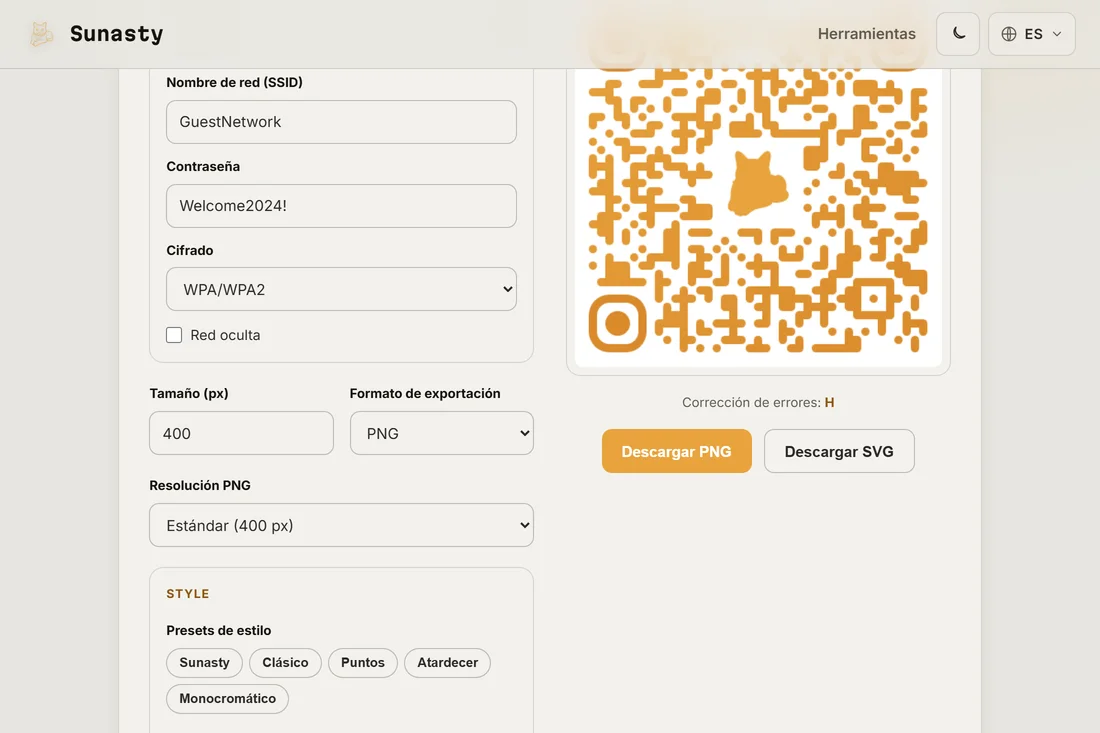Viewport: 1100px width, 733px height.
Task: Enable the Red oculta checkbox
Action: pos(174,335)
